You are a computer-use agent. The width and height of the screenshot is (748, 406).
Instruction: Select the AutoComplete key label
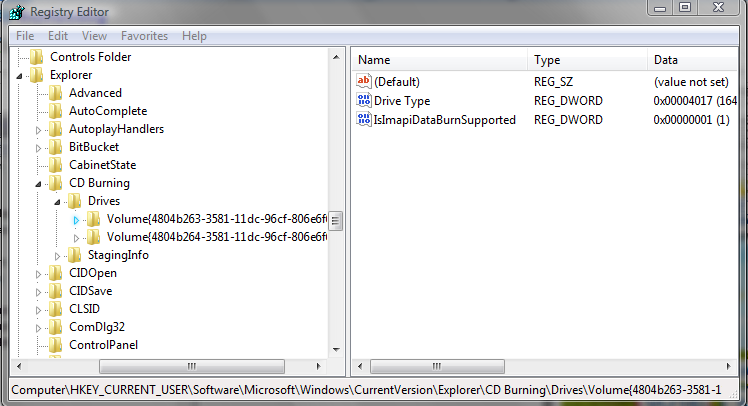coord(108,111)
